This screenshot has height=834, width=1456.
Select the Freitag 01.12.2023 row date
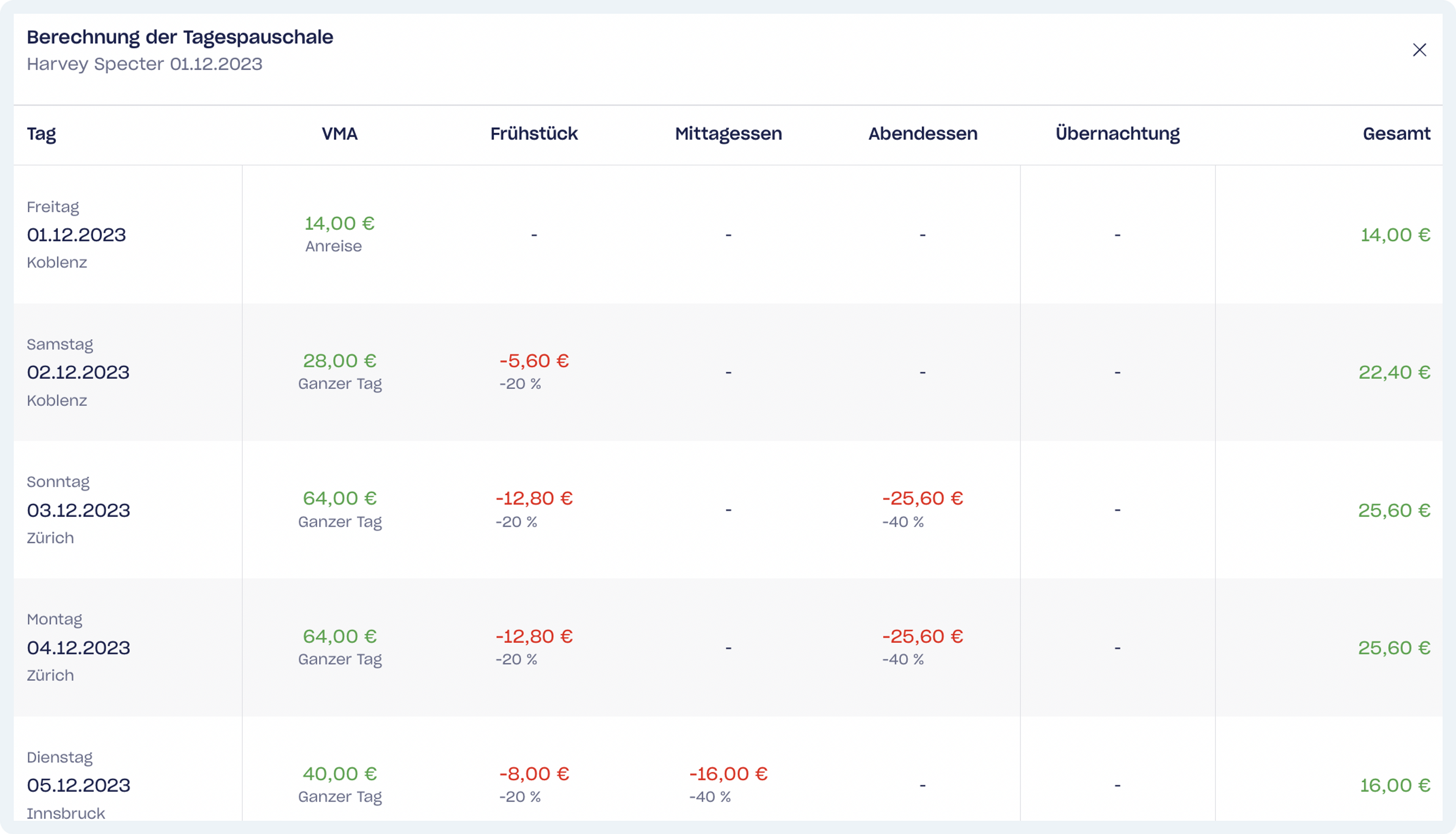pos(76,235)
